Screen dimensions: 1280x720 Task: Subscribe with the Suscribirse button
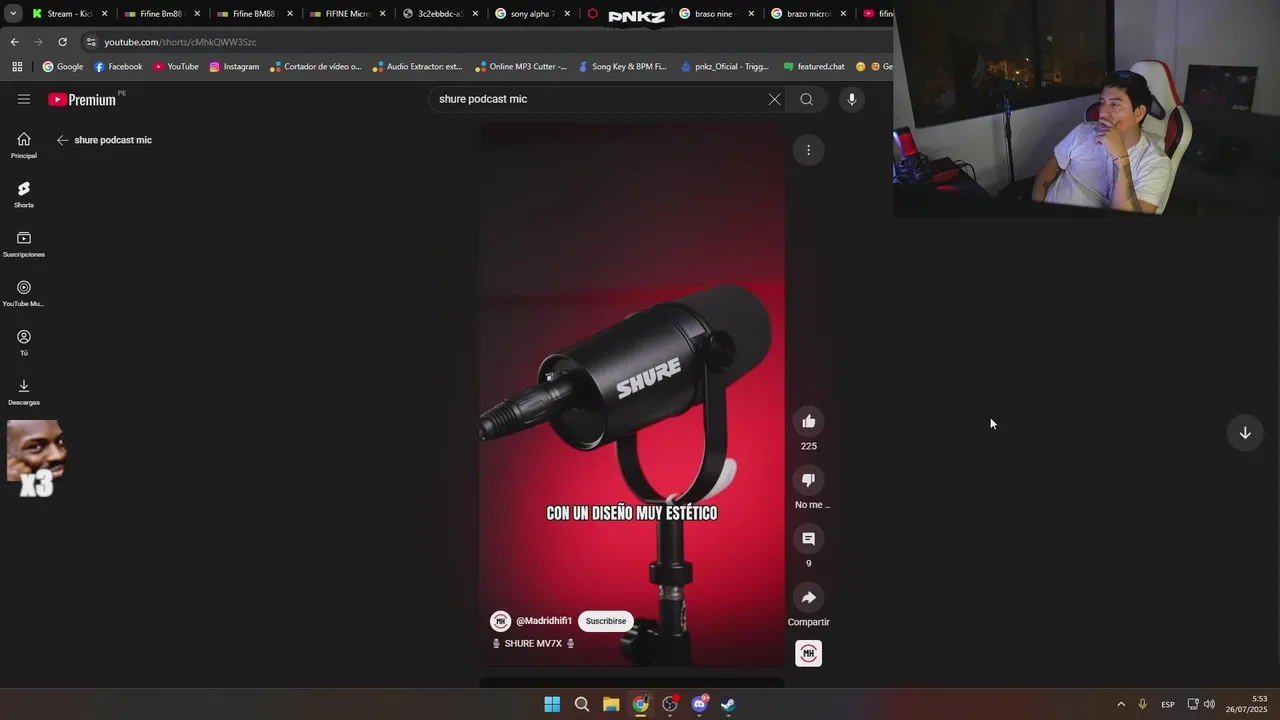[606, 621]
